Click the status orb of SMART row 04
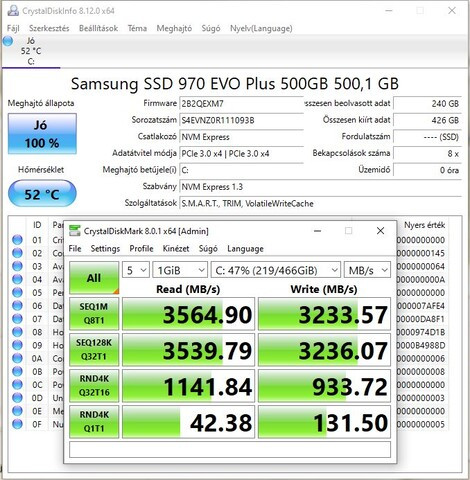Viewport: 470px width, 480px height. click(x=17, y=279)
